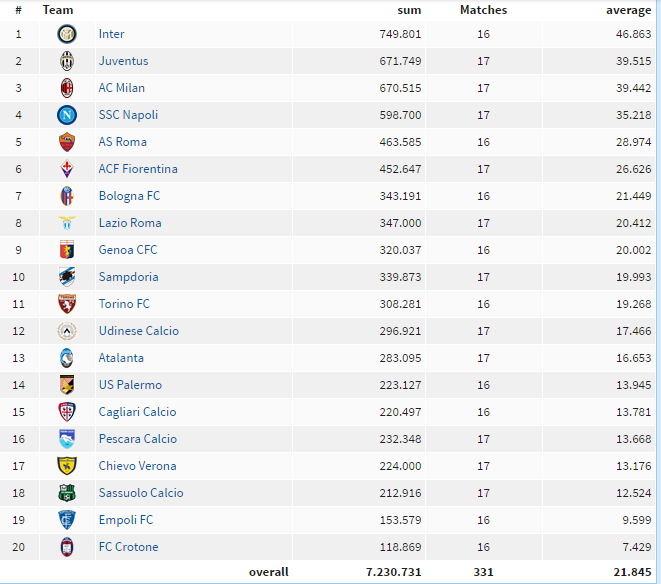This screenshot has height=584, width=661.
Task: Click the Chievo Verona yellow crest
Action: point(67,466)
